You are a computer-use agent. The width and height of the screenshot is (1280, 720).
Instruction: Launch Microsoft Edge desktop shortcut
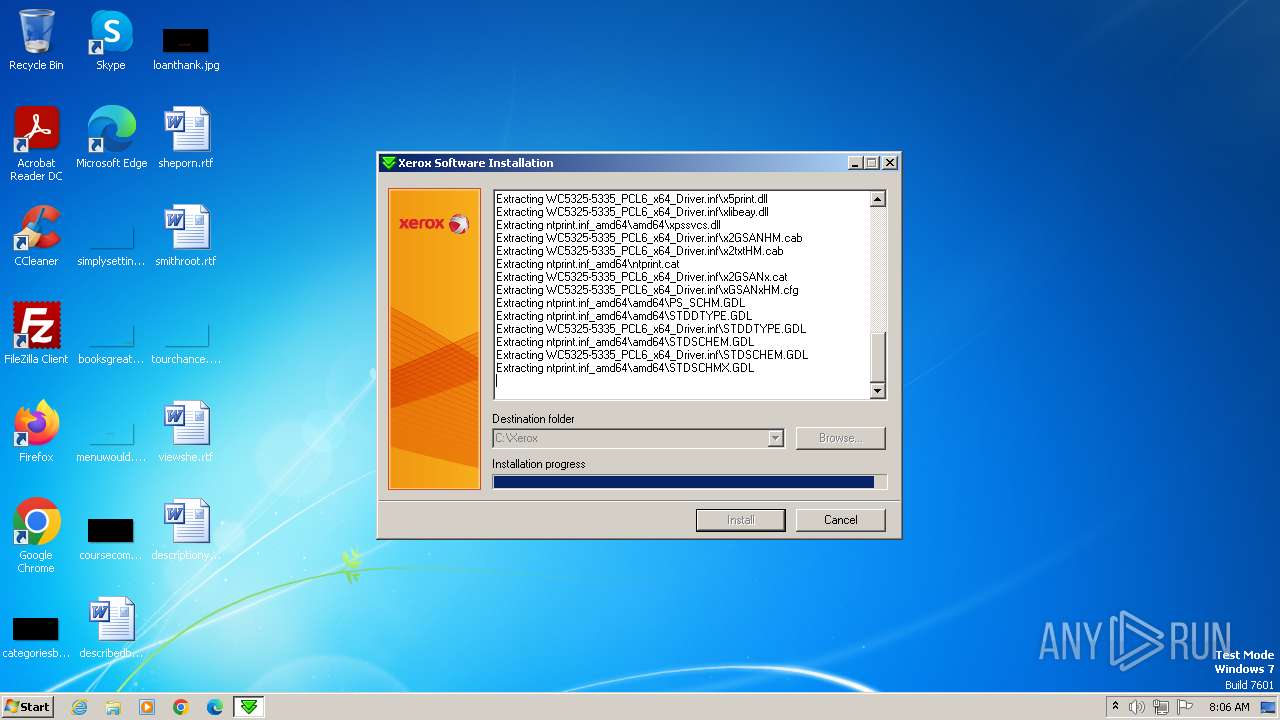pos(111,138)
